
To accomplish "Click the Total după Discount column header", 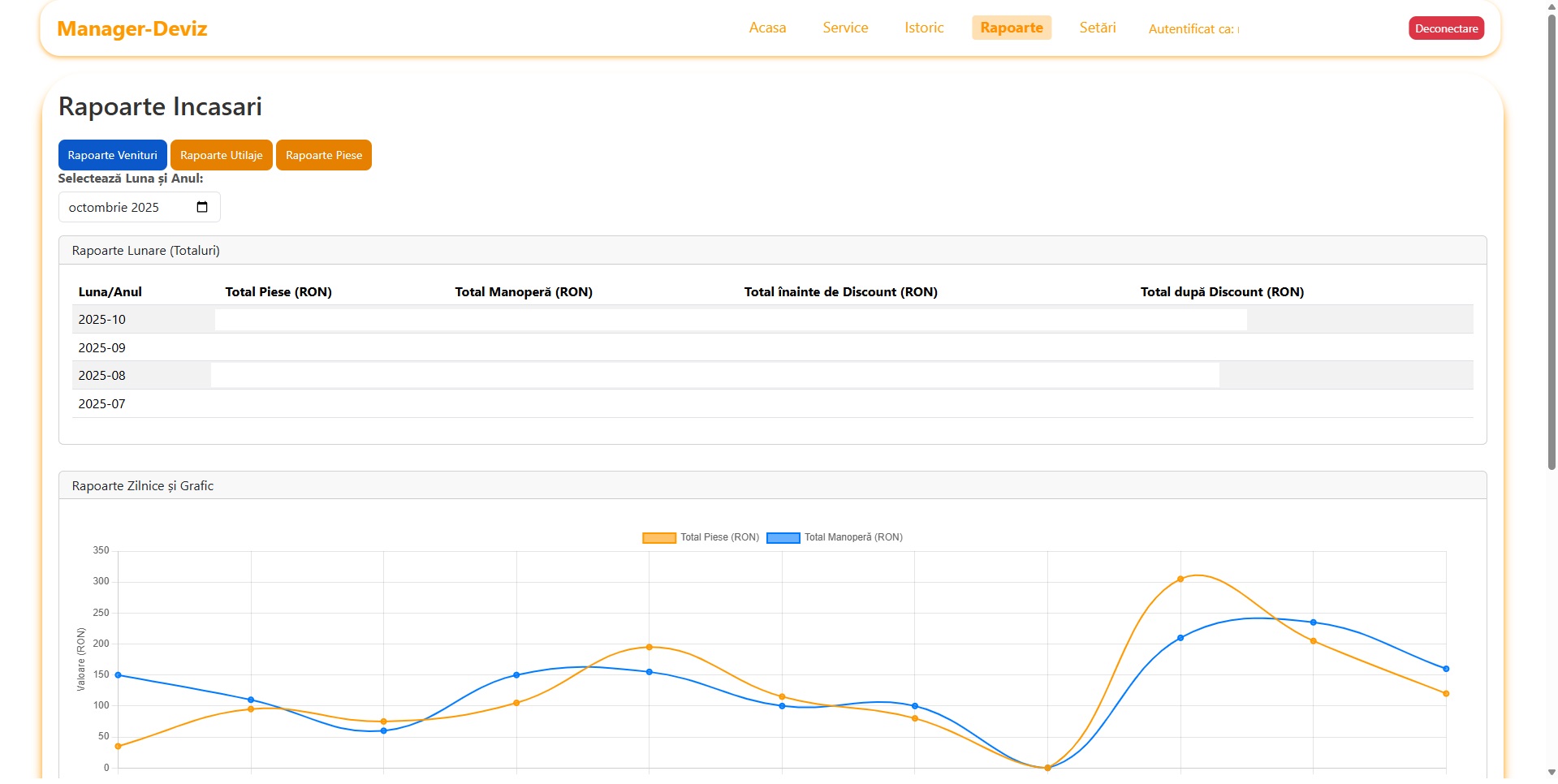I will click(1221, 292).
